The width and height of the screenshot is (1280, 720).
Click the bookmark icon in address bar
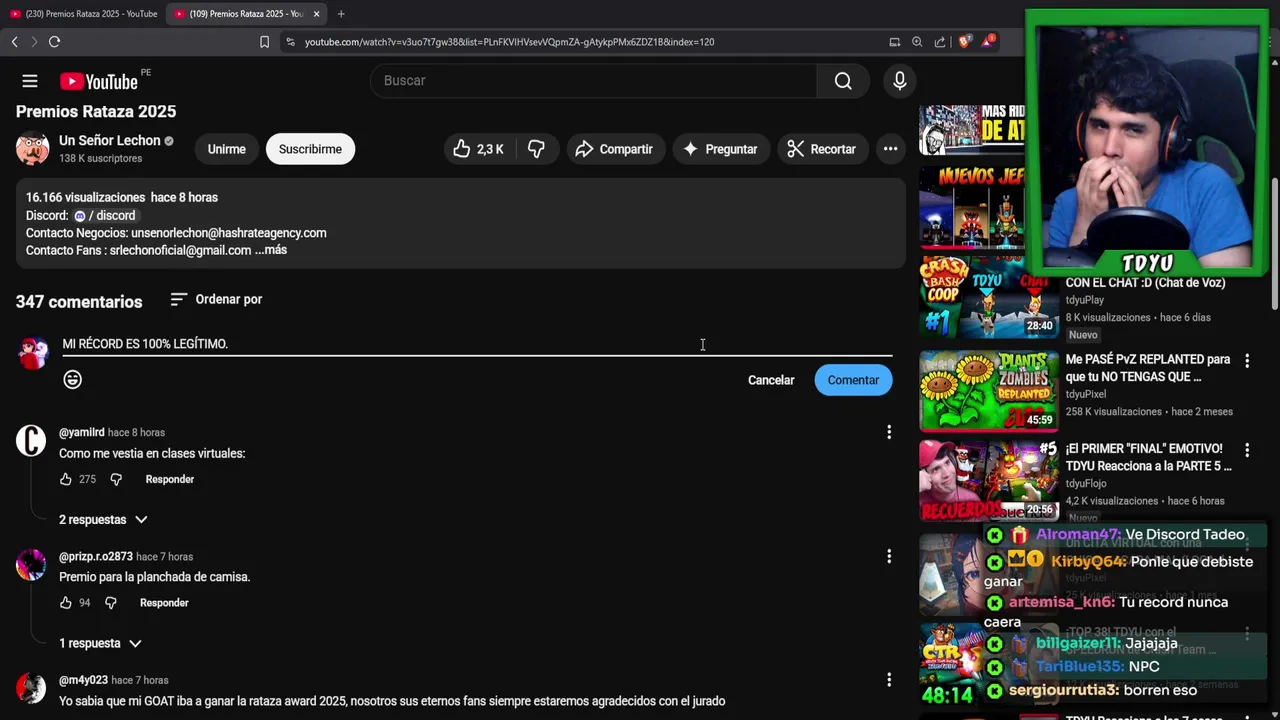tap(264, 42)
